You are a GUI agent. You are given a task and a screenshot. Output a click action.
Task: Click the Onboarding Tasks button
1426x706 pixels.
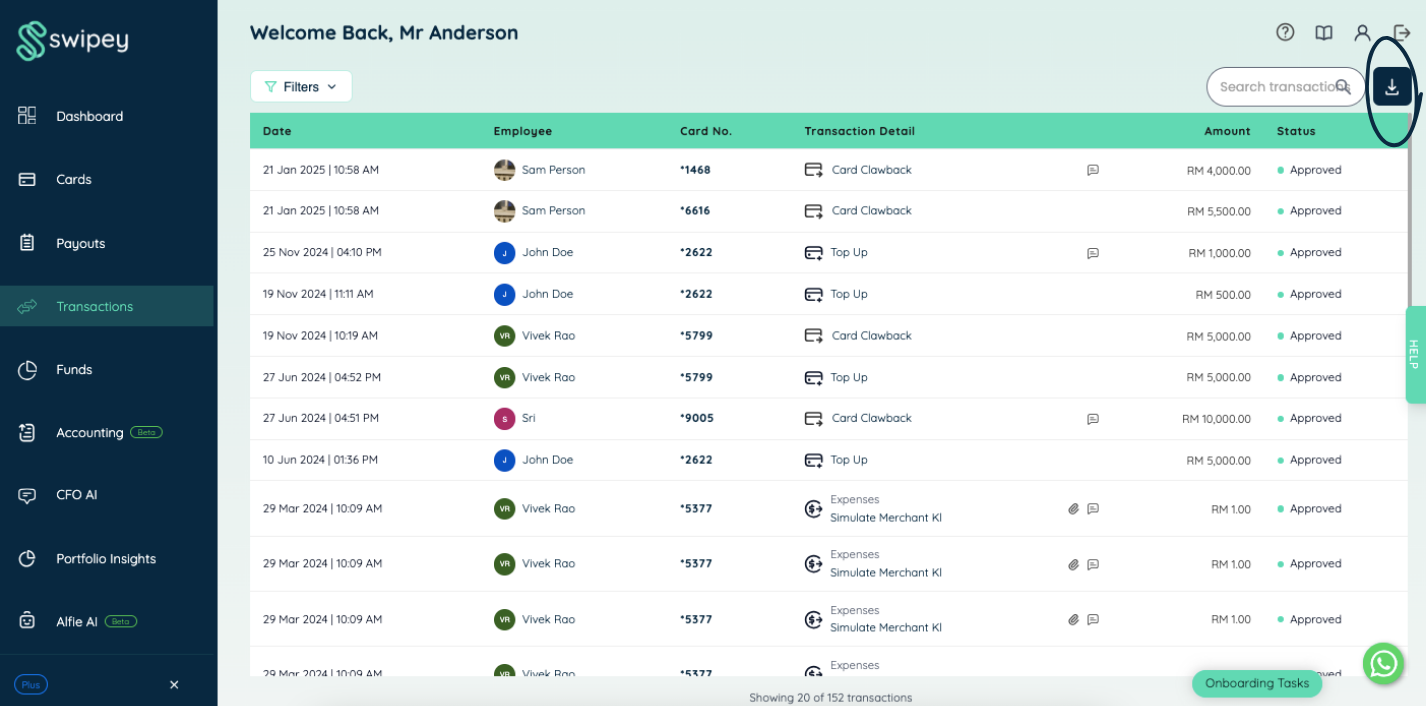coord(1257,683)
